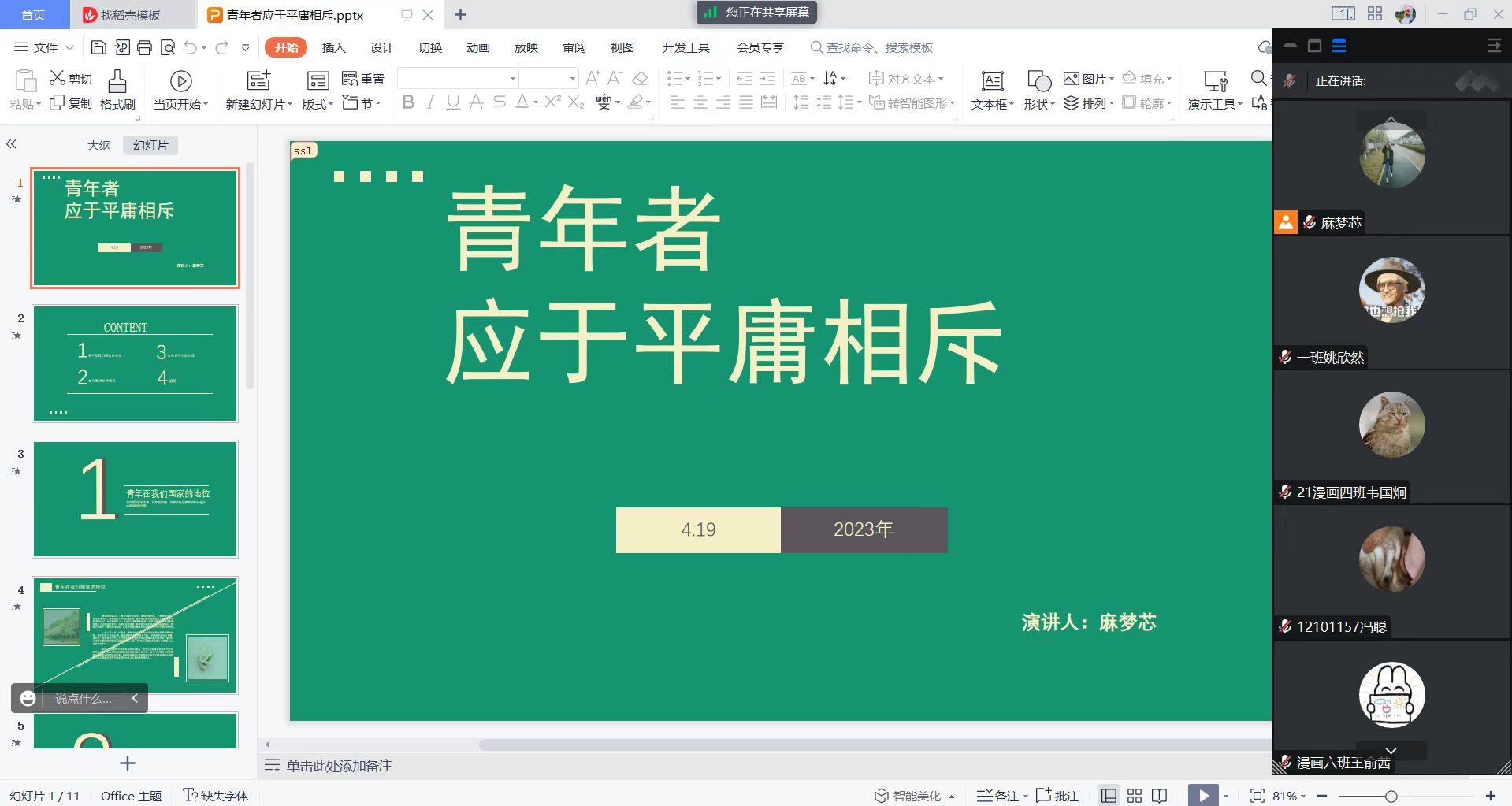Toggle Bold formatting
This screenshot has width=1512, height=806.
point(407,102)
